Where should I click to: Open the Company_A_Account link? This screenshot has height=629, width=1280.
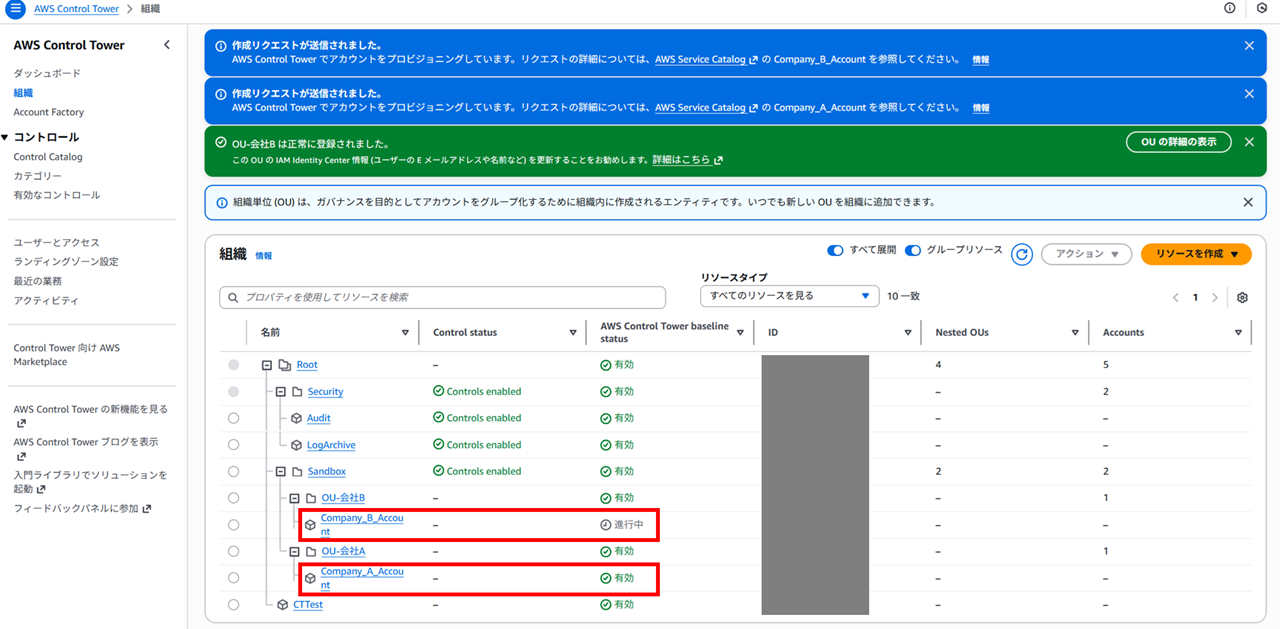pyautogui.click(x=360, y=571)
